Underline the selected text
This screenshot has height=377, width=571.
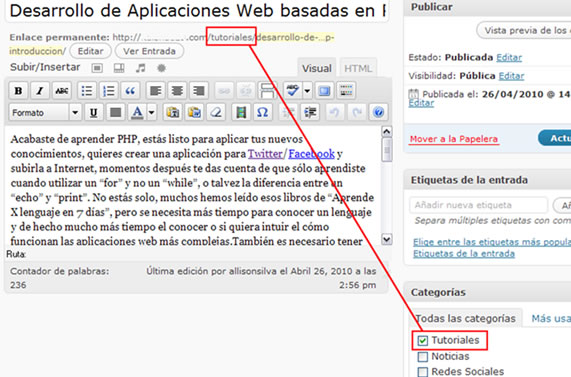coord(94,113)
